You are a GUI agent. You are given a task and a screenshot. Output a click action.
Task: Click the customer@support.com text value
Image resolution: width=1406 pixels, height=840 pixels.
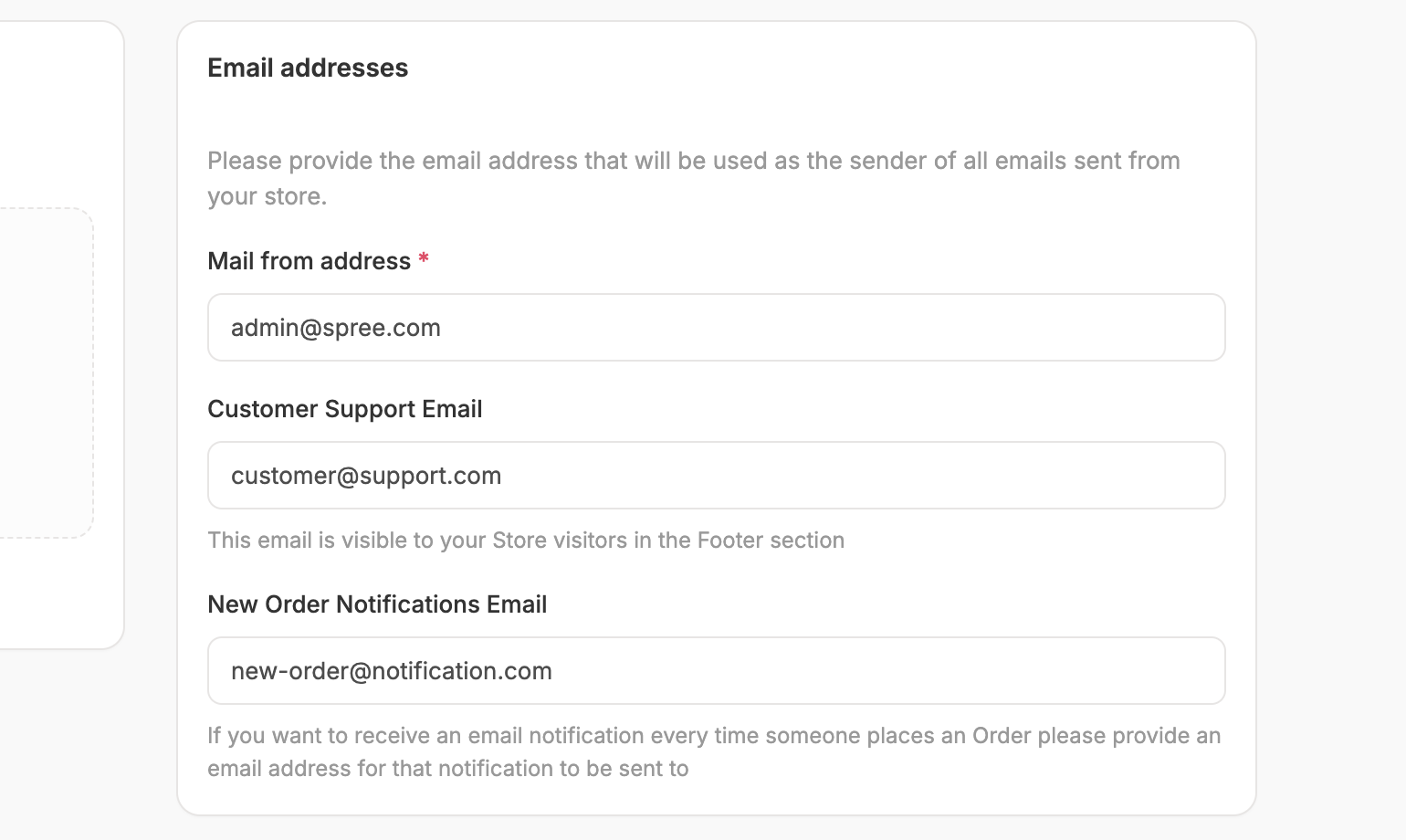click(x=366, y=476)
